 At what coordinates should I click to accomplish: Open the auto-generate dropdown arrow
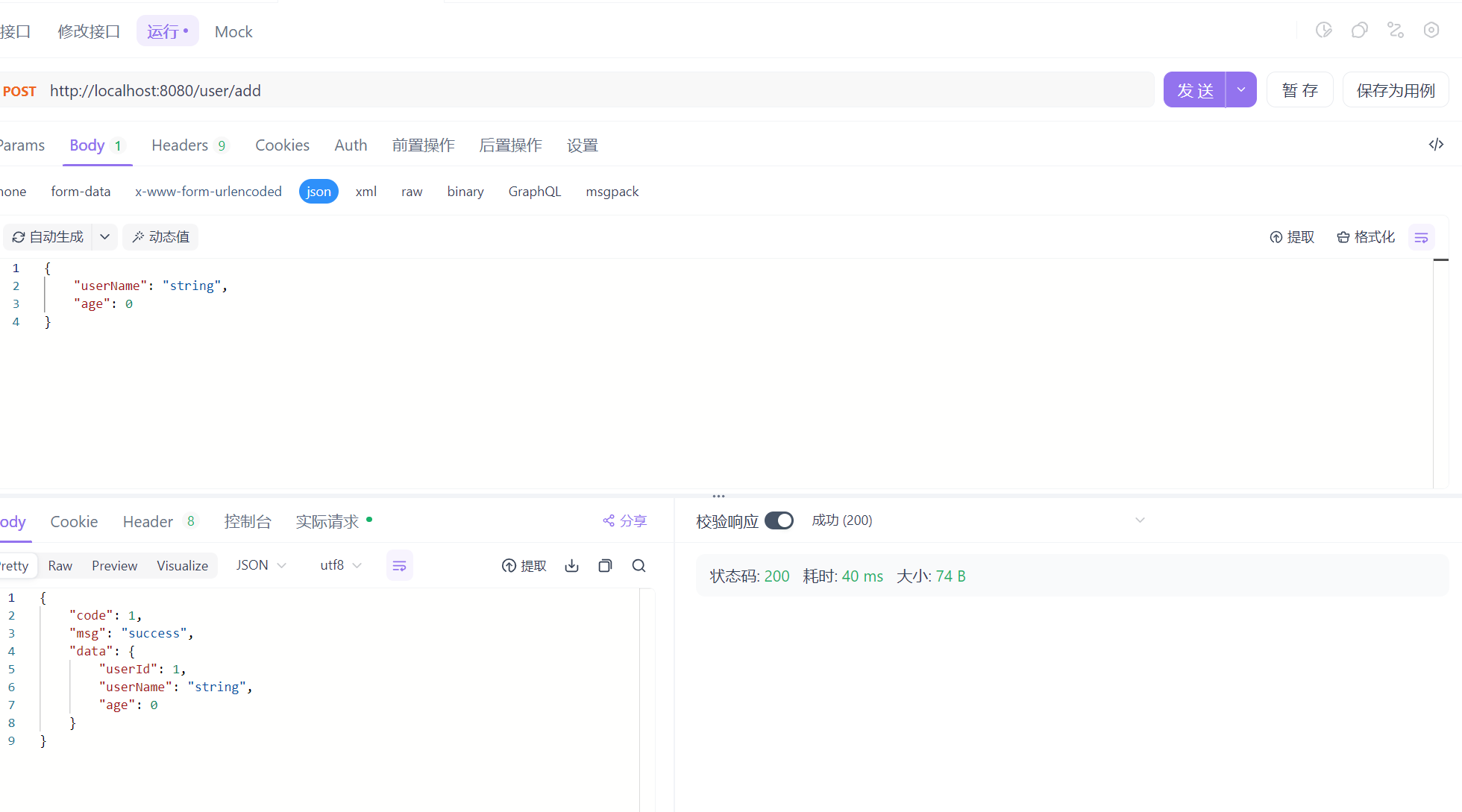[105, 237]
